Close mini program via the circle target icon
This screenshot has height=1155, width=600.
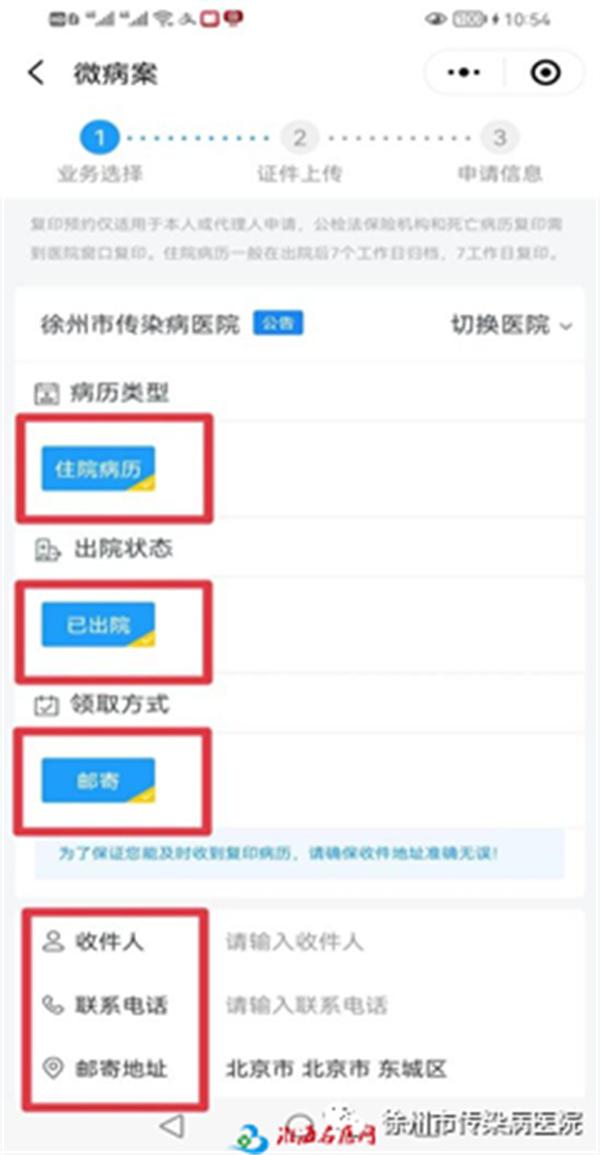tap(546, 72)
